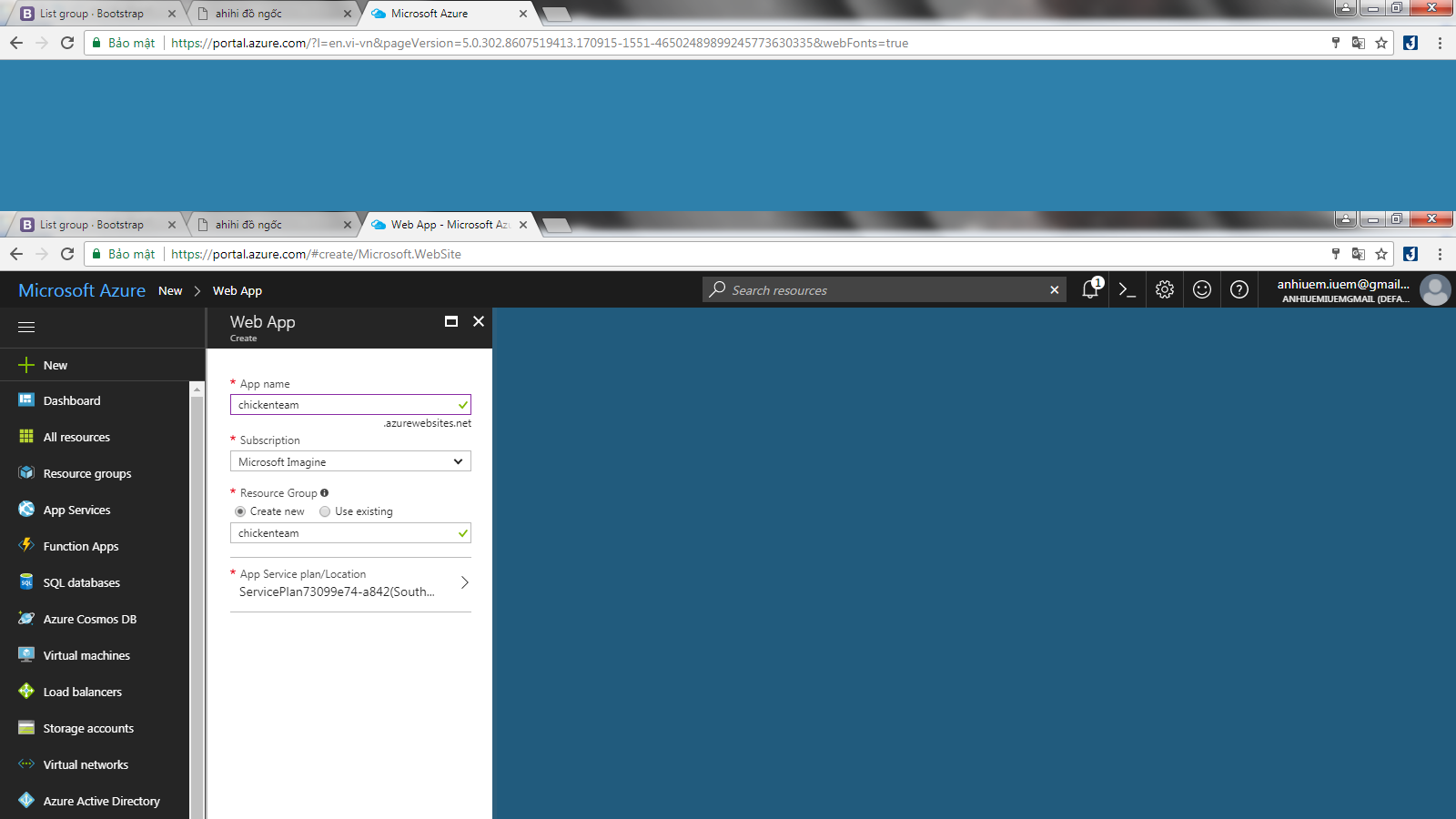
Task: Open the Subscription dropdown
Action: click(x=350, y=461)
